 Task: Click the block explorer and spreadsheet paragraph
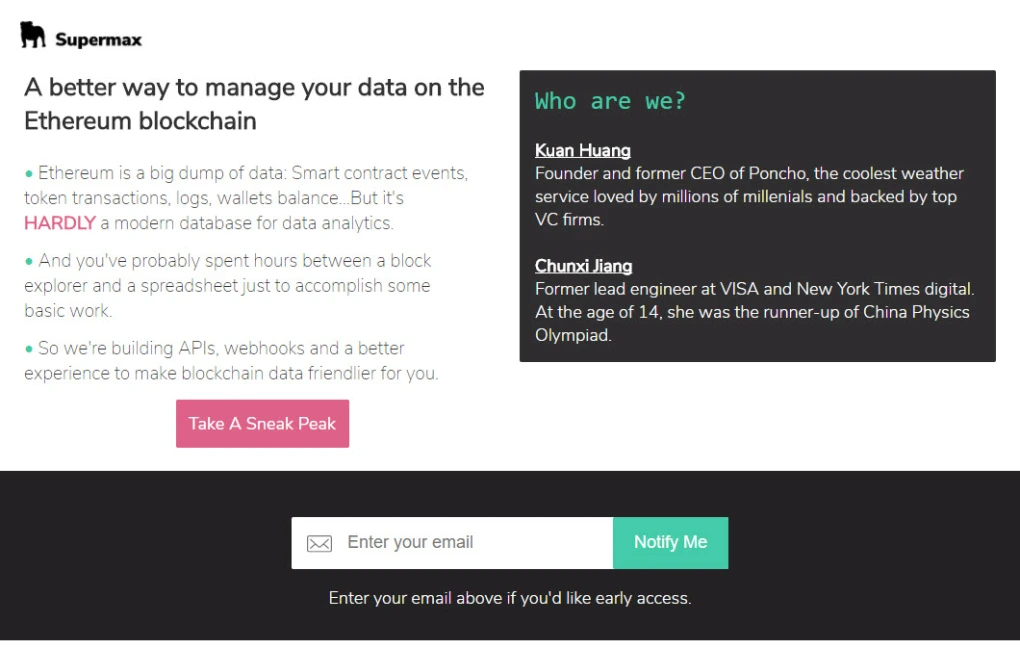pos(230,285)
